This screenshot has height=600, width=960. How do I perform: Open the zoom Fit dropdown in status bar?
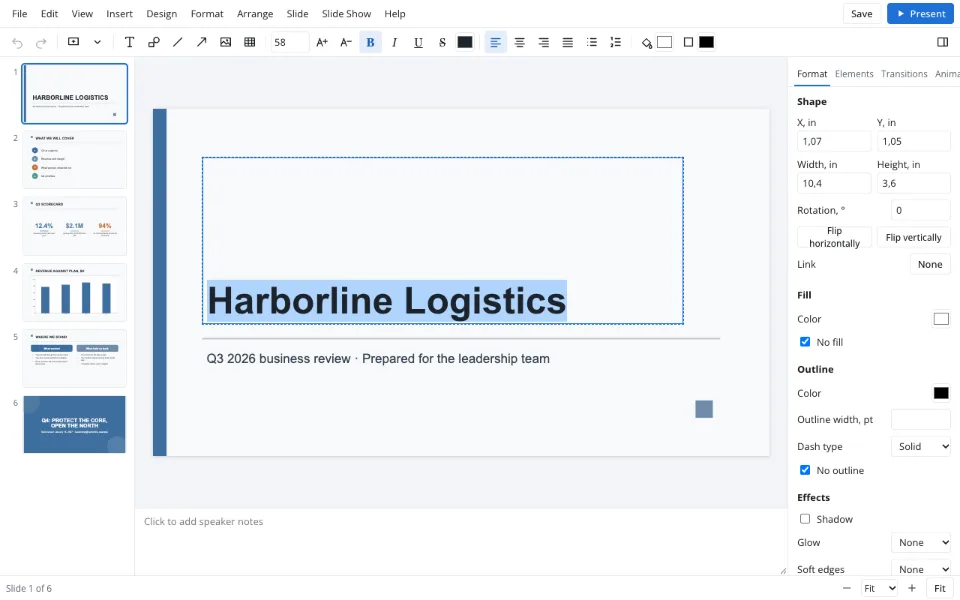click(x=879, y=588)
